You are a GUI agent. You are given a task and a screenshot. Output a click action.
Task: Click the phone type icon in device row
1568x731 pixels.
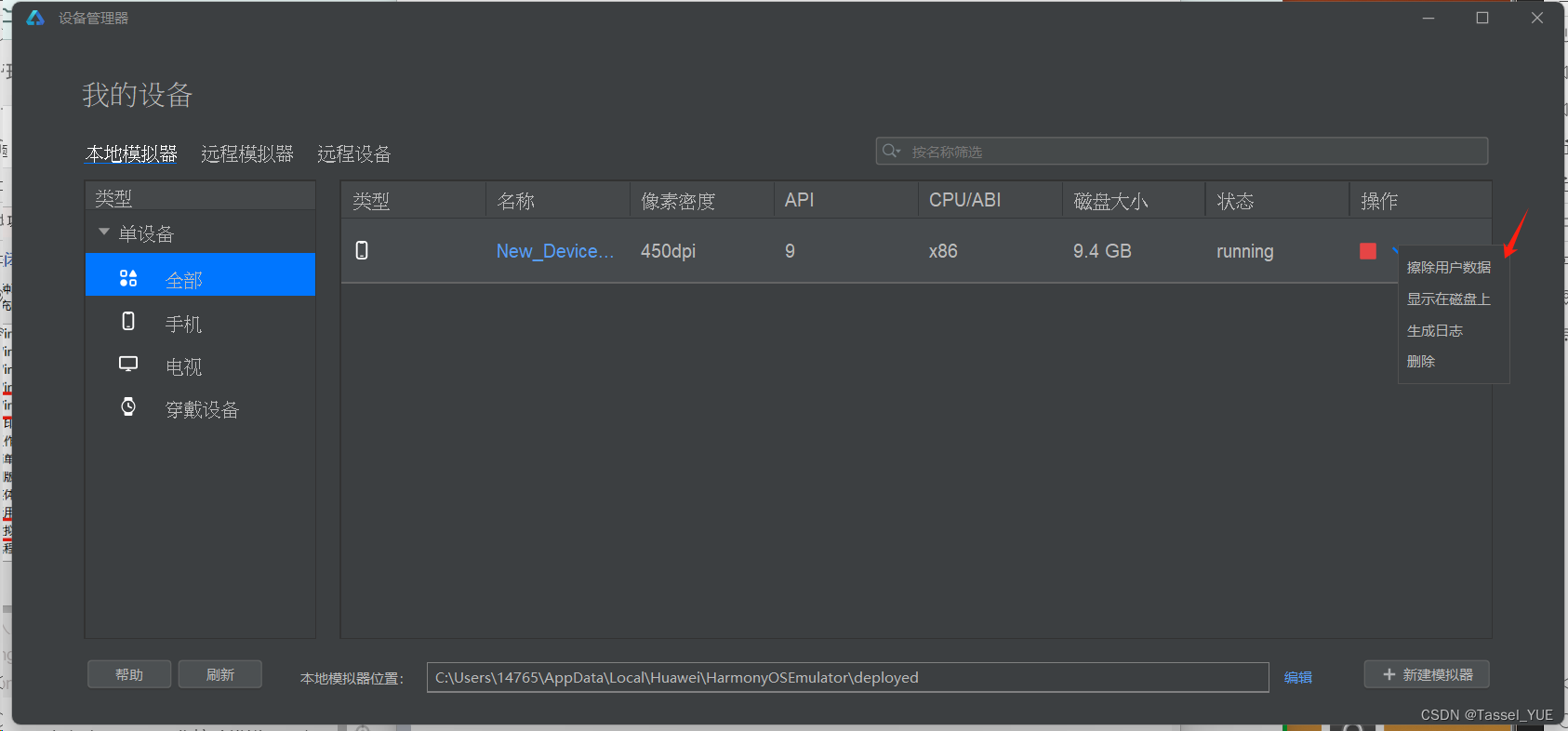tap(362, 250)
